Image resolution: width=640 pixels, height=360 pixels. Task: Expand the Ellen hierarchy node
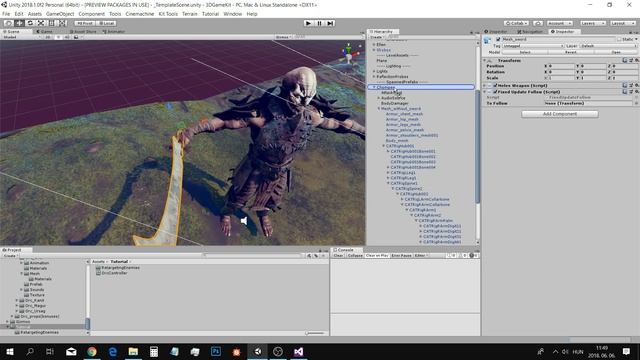[x=373, y=44]
